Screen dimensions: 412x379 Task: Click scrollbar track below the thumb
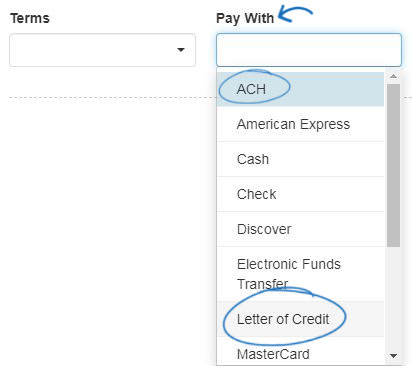tap(393, 299)
